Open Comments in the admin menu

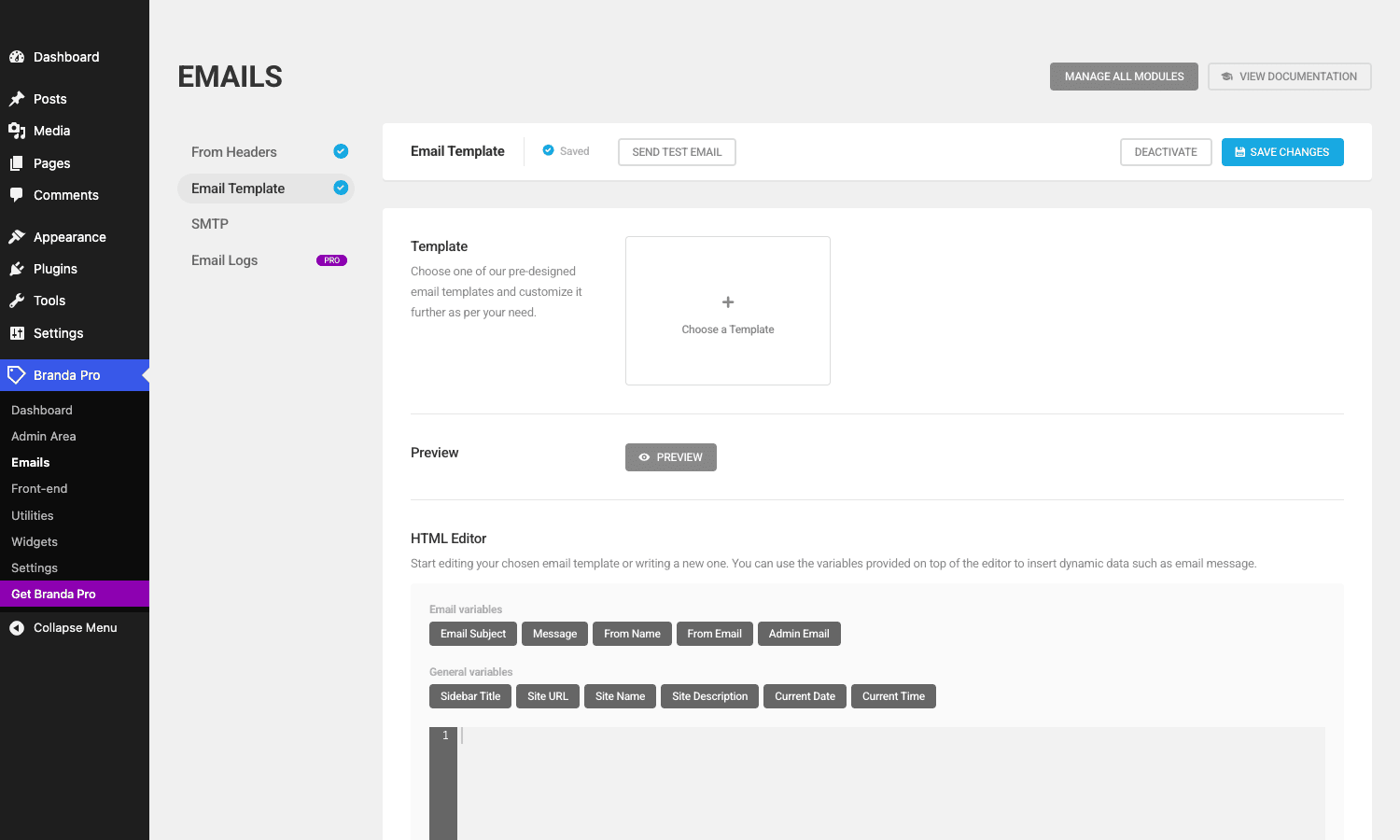[x=75, y=195]
